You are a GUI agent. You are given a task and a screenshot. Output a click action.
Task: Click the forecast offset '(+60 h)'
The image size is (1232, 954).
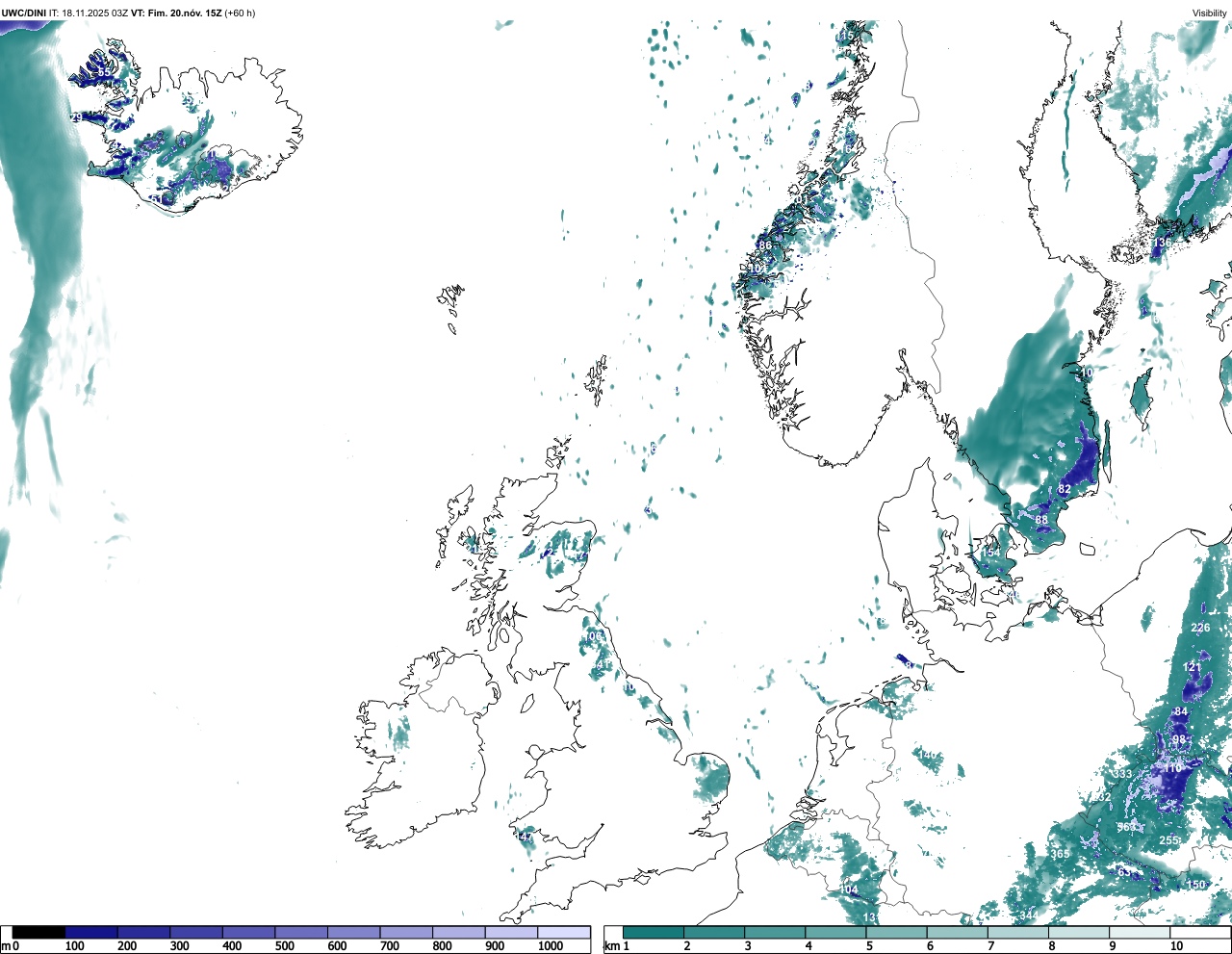240,13
